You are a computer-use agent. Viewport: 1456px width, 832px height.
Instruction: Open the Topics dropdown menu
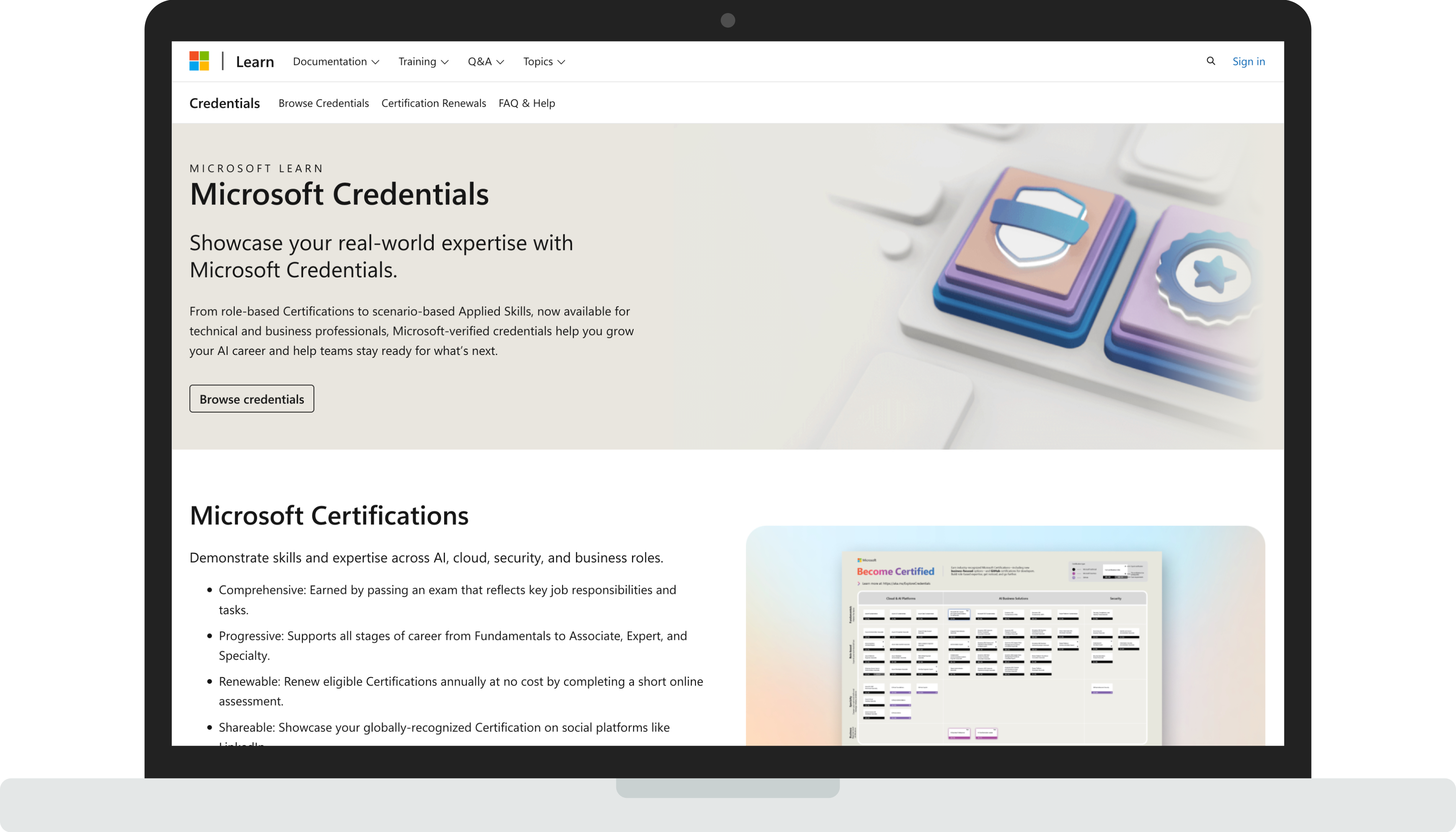(544, 62)
